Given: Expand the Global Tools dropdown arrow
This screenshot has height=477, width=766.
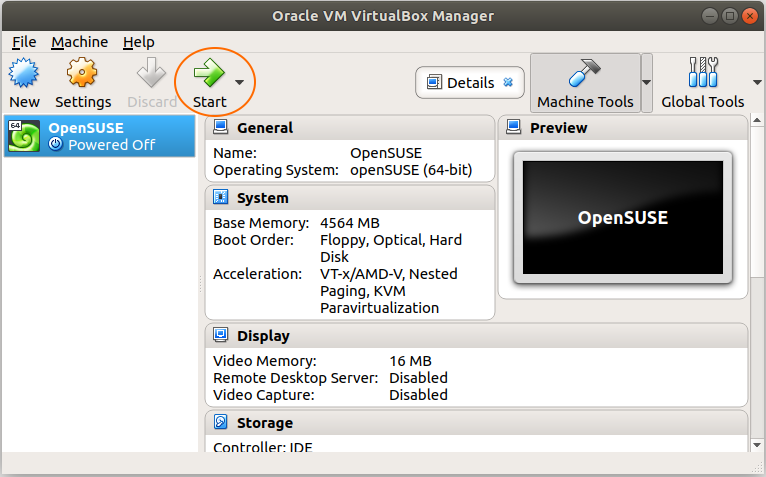Looking at the screenshot, I should 757,82.
